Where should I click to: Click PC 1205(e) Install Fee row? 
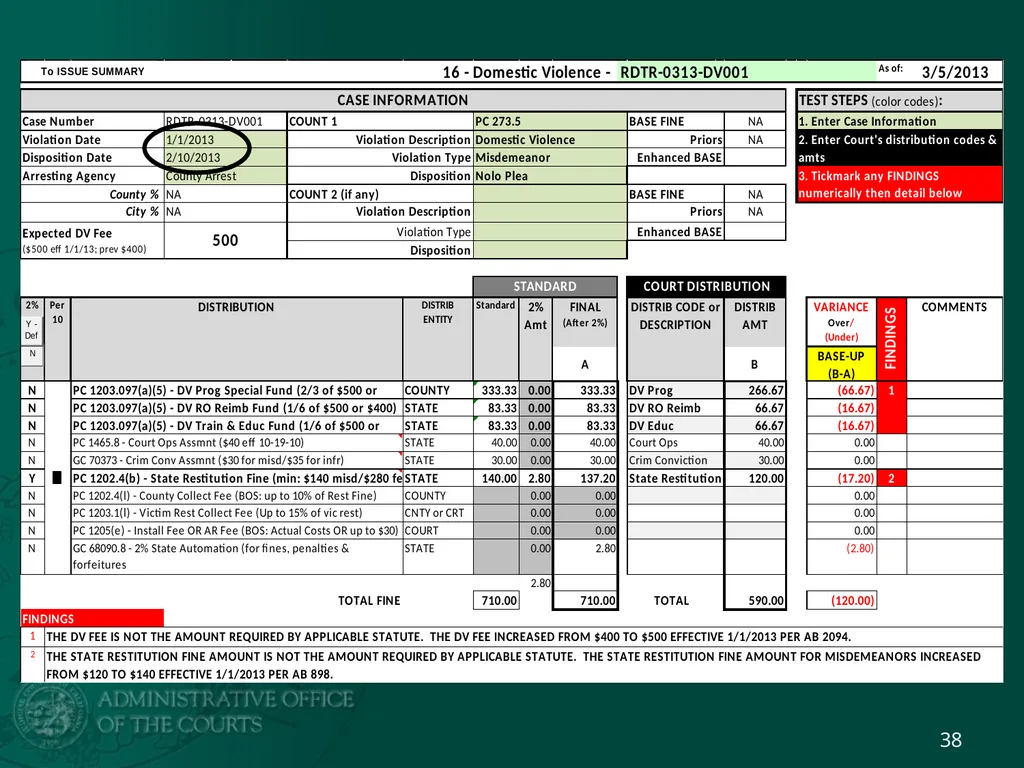point(236,531)
